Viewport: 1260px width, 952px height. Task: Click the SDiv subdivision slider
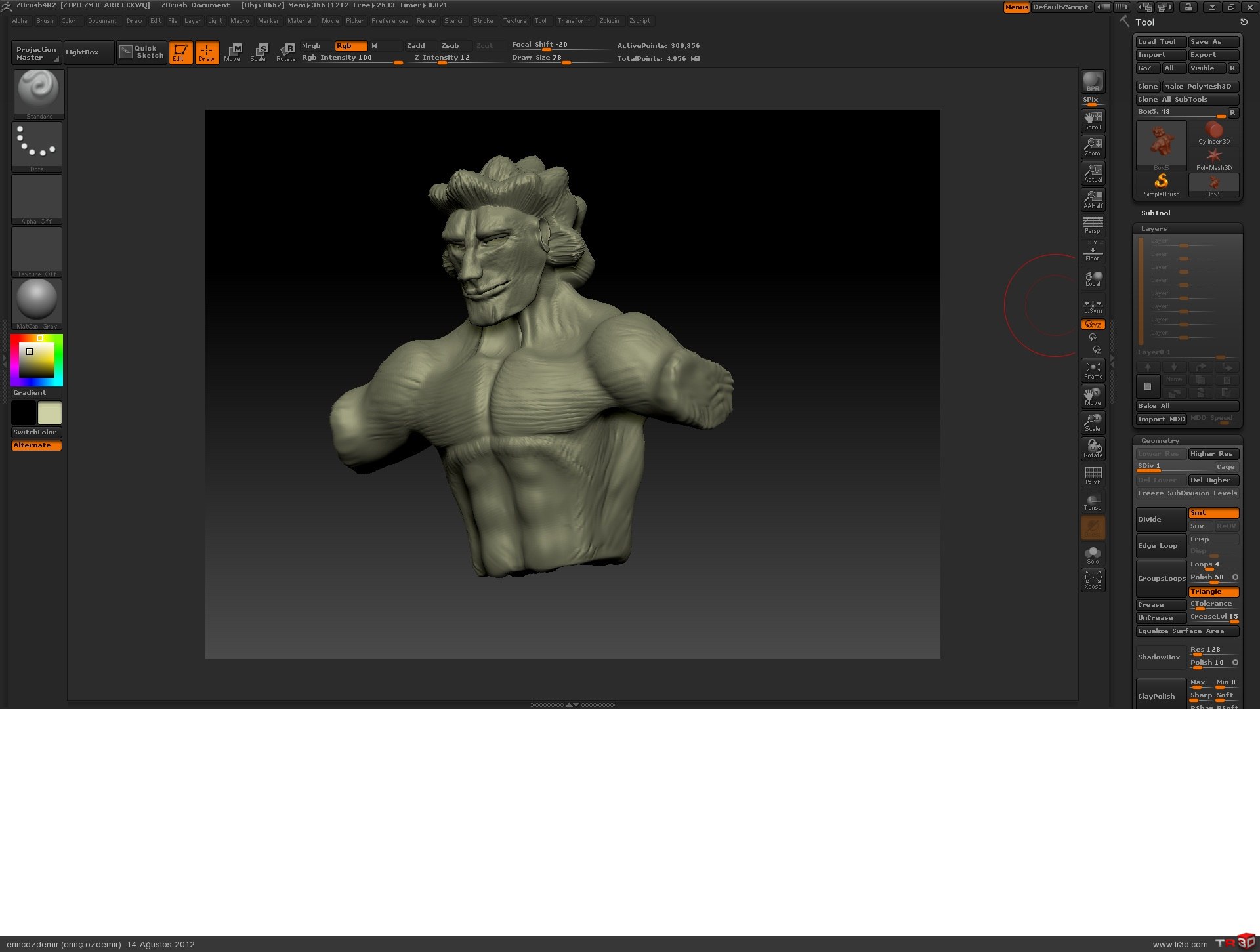[1175, 467]
